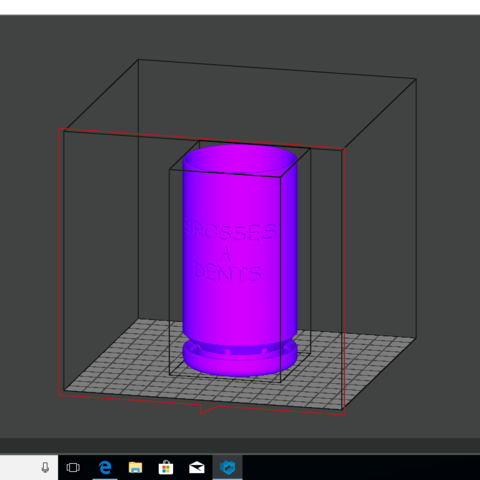Open the Microsoft Store taskbar icon
Viewport: 480px width, 480px height.
(166, 467)
